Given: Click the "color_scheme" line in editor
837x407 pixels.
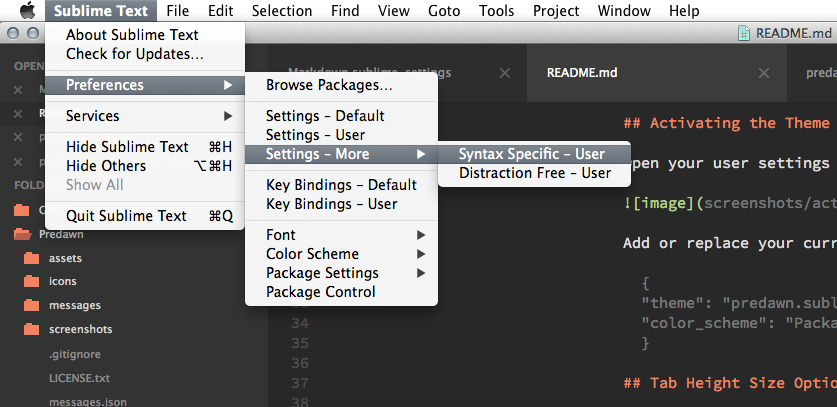Looking at the screenshot, I should pos(739,323).
